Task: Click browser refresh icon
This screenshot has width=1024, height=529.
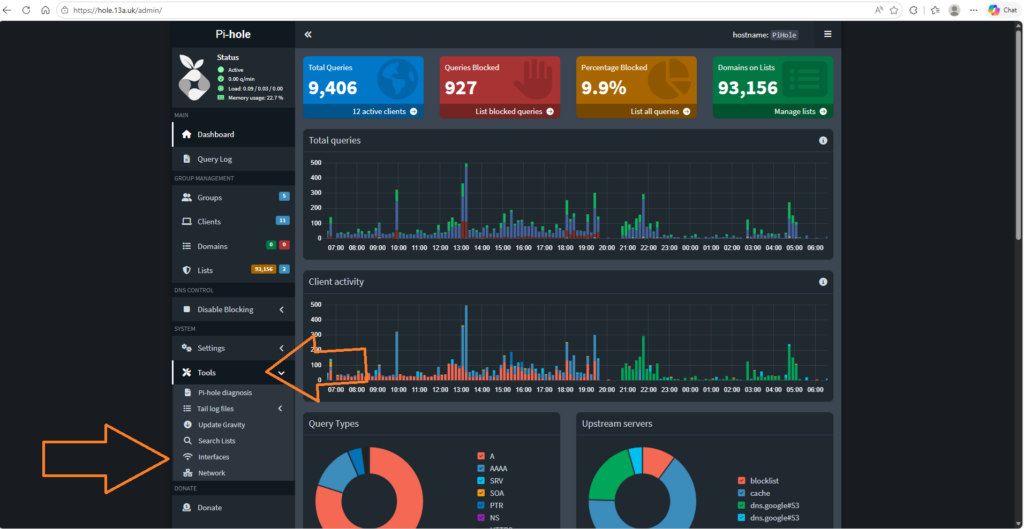Action: tap(27, 10)
